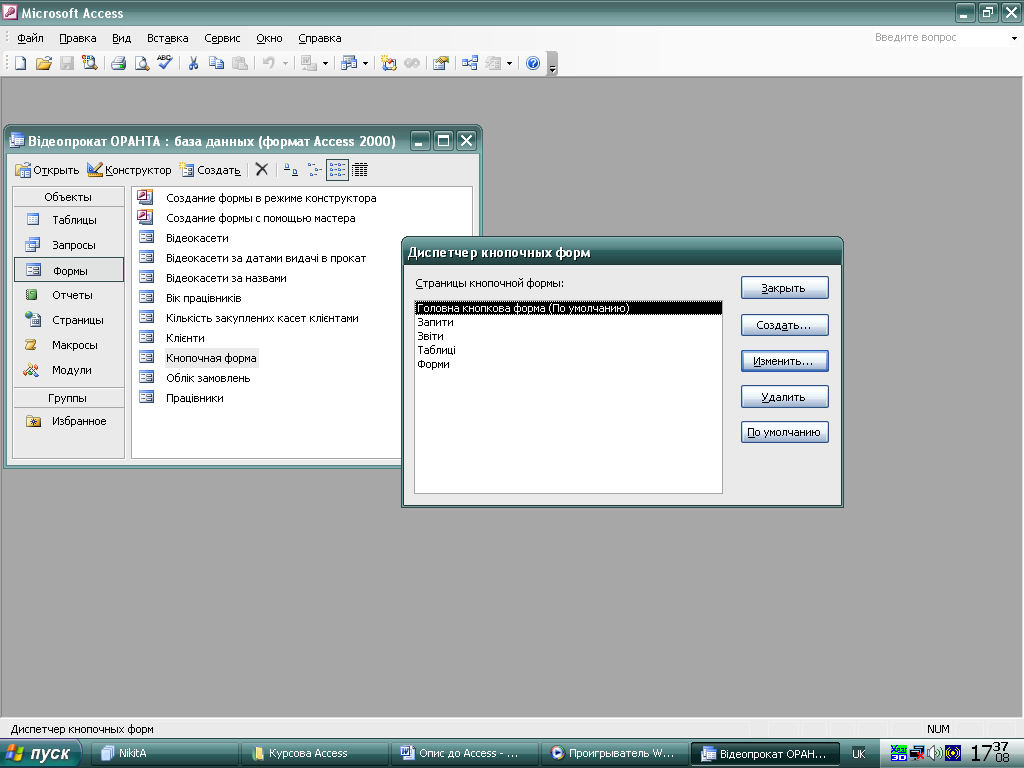This screenshot has height=768, width=1024.
Task: Switch to Small Icons view
Action: 315,170
